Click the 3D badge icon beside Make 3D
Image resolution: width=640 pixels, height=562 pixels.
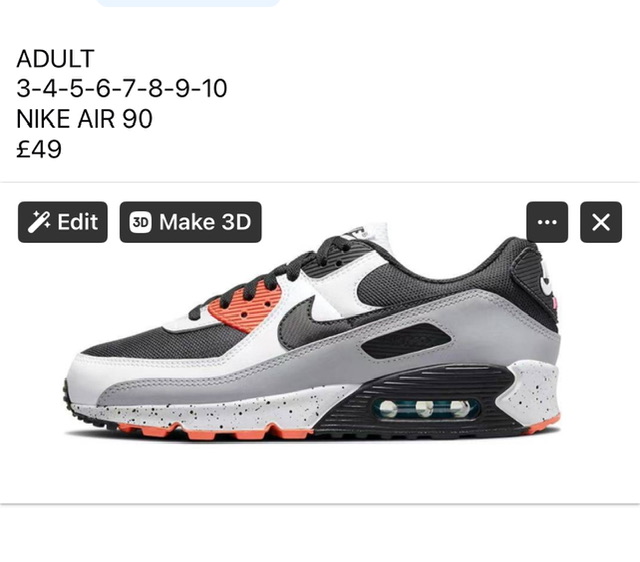(140, 222)
